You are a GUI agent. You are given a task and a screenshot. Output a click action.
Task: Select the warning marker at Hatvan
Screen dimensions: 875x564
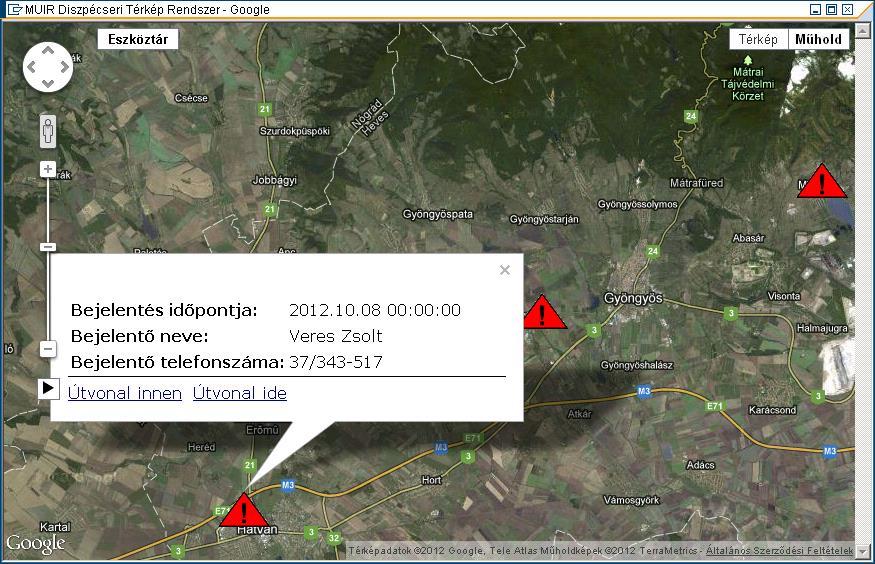click(x=244, y=511)
